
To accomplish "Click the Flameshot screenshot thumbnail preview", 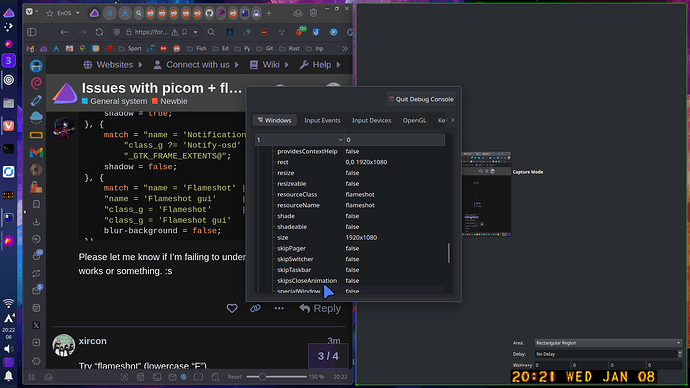I will [x=486, y=194].
